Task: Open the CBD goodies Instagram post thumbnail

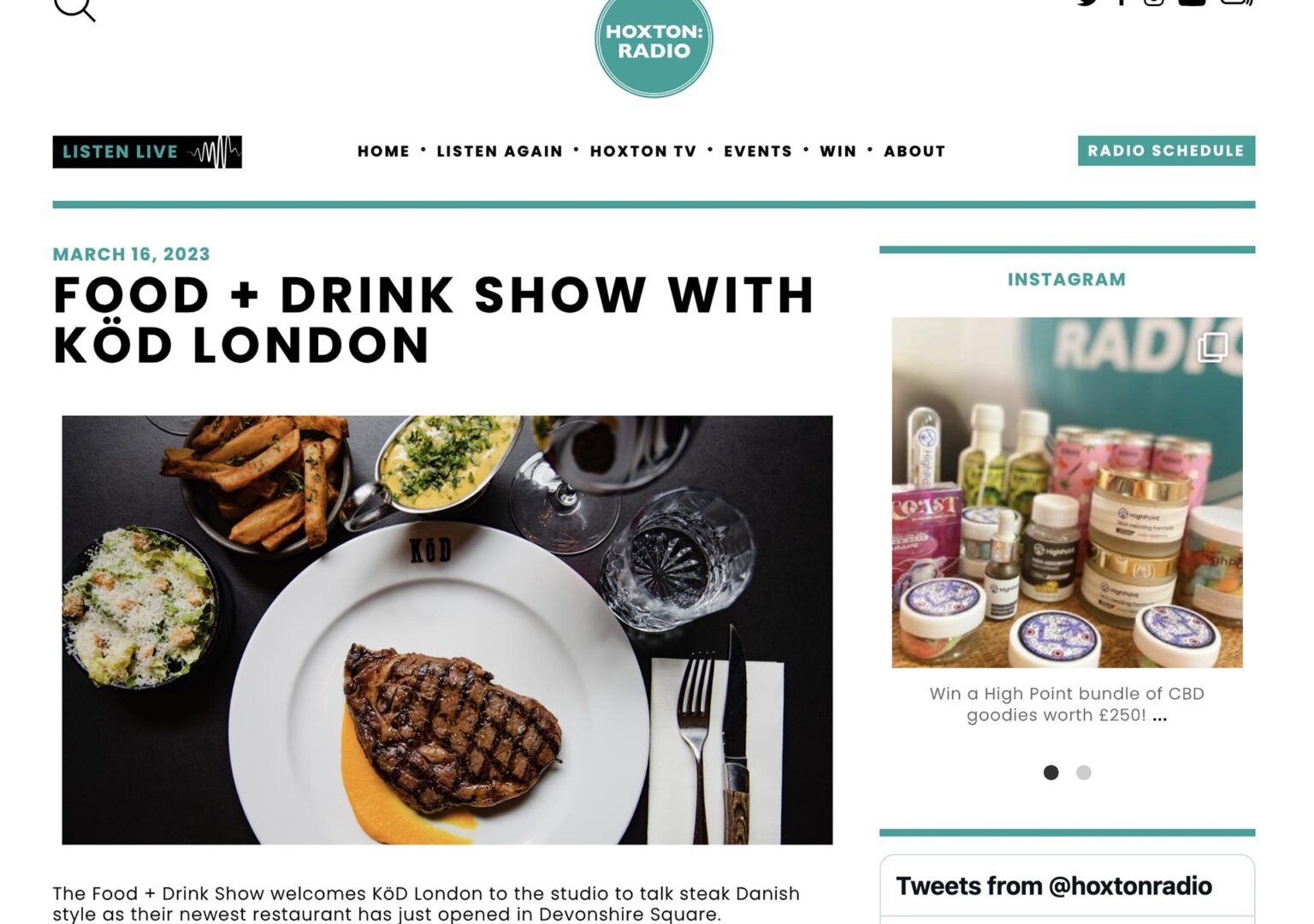Action: pos(1067,493)
